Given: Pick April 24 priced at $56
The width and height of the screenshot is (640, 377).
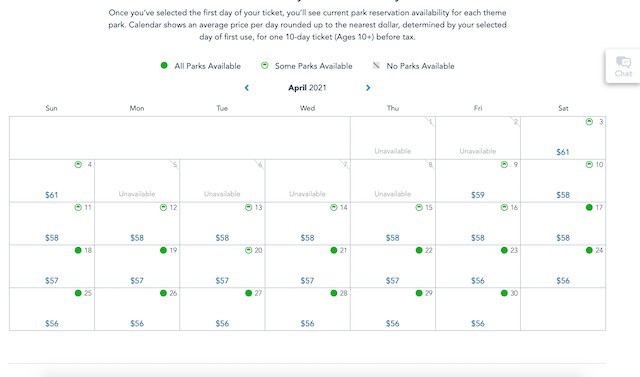Looking at the screenshot, I should (x=563, y=266).
